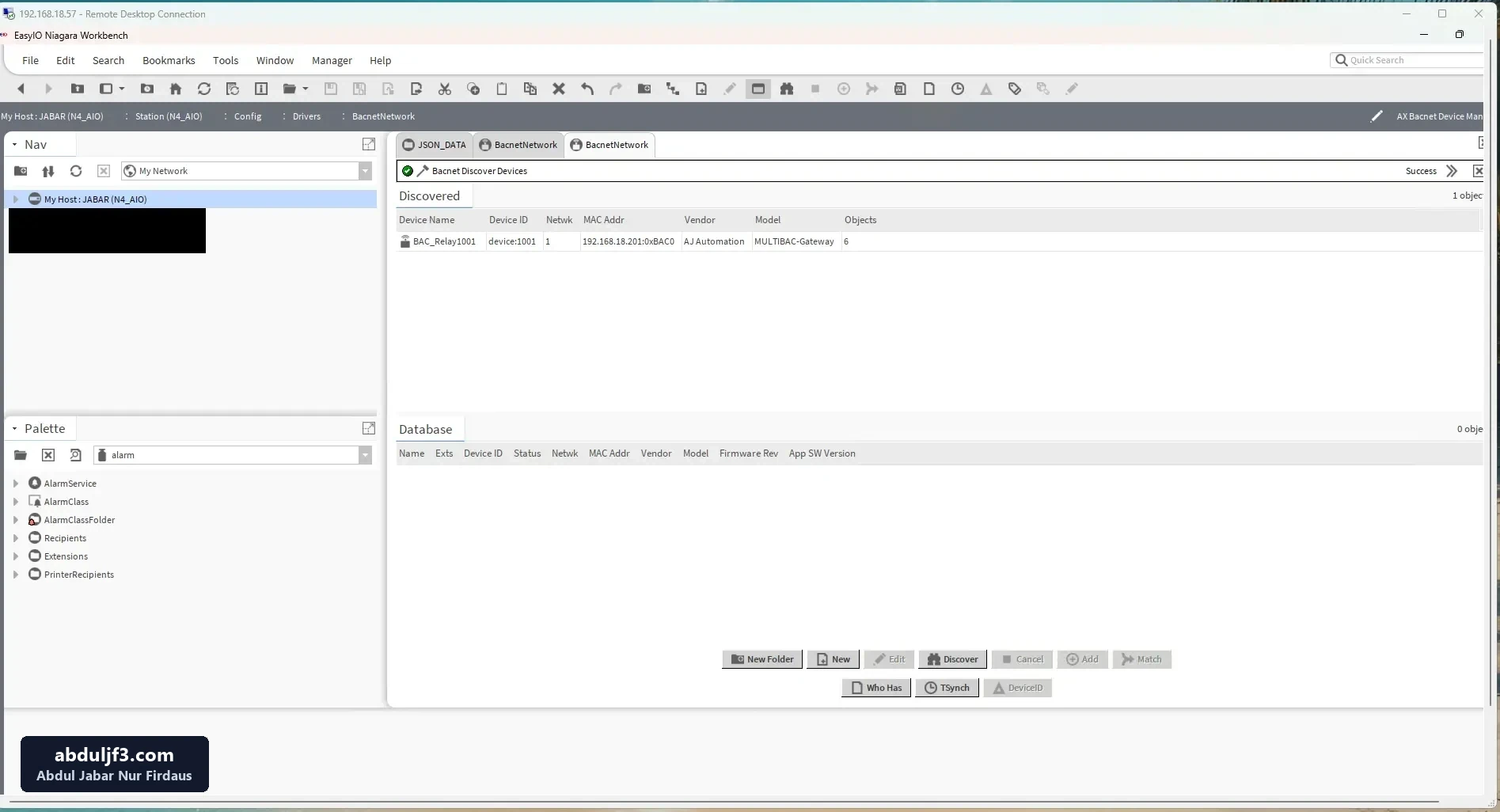
Task: Click the Delete X icon in the main toolbar
Action: coord(559,89)
